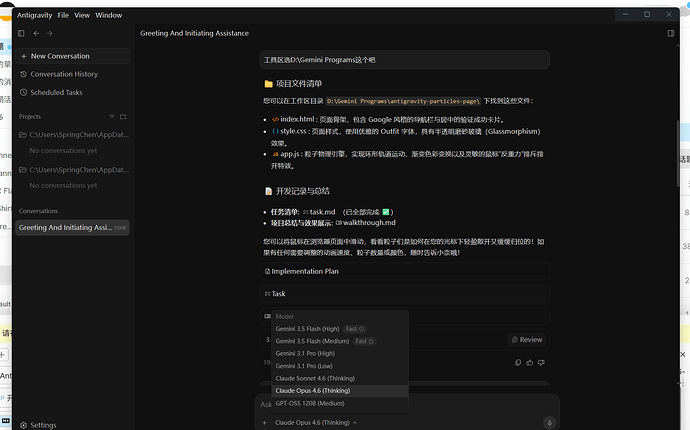Open the View menu
The image size is (690, 430).
[82, 15]
